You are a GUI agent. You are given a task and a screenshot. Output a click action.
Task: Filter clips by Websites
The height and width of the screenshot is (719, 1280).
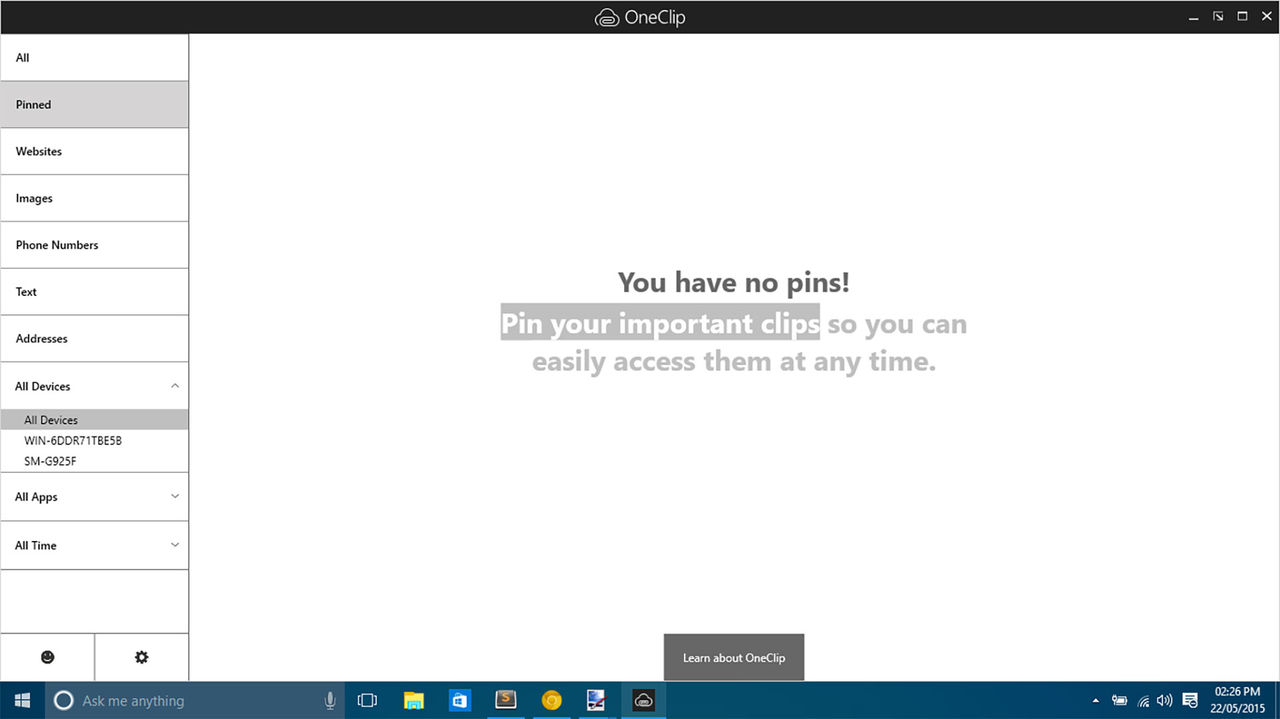[94, 152]
